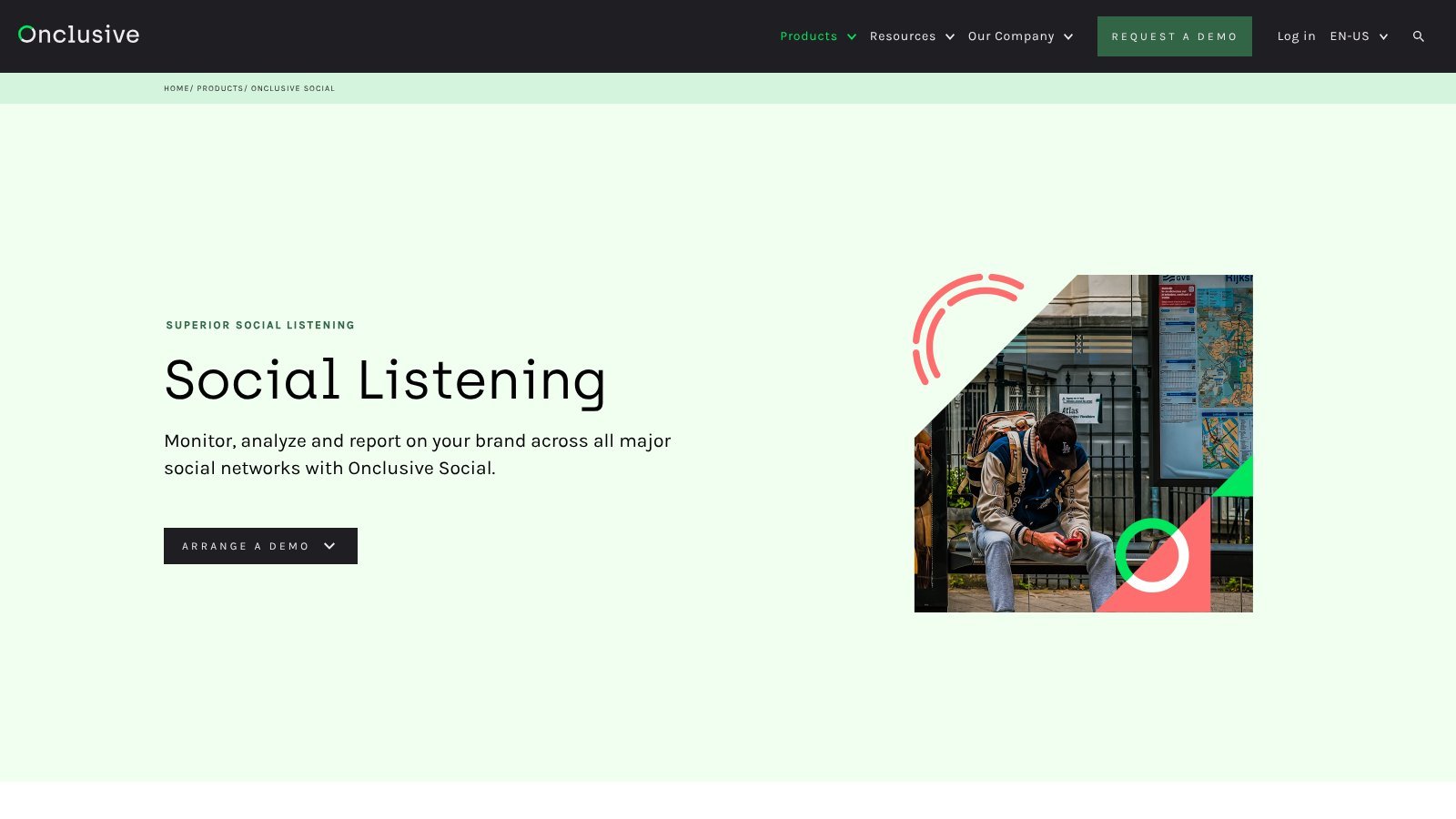
Task: Open the search magnifier icon
Action: (1418, 36)
